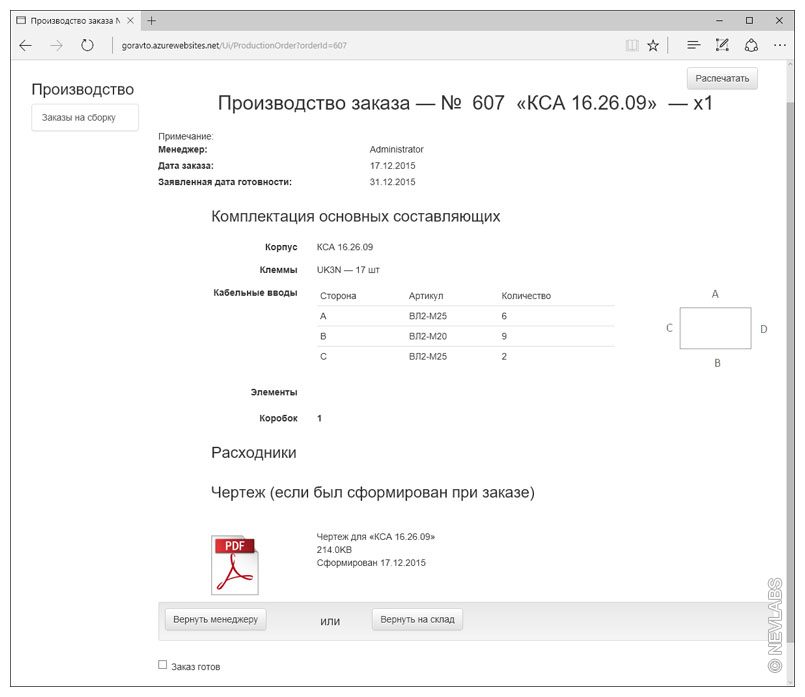
Task: Check the "Заказ готов" checkbox
Action: (x=163, y=665)
